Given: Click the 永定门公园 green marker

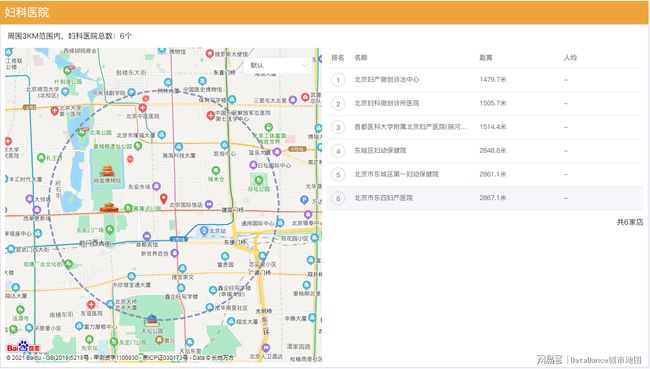Looking at the screenshot, I should tap(114, 342).
